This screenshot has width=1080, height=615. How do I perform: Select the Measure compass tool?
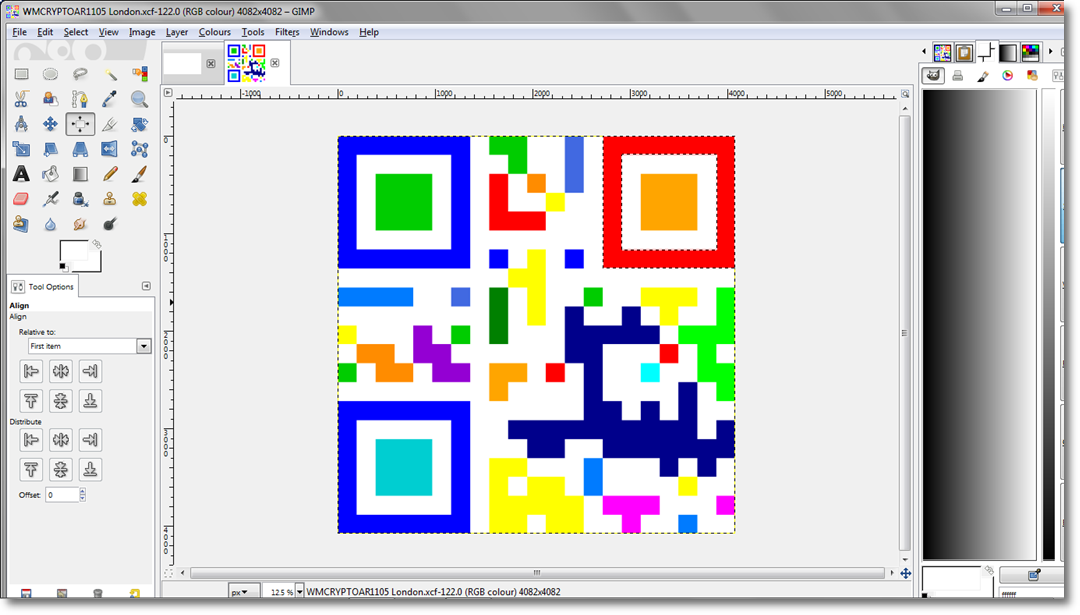[x=21, y=124]
